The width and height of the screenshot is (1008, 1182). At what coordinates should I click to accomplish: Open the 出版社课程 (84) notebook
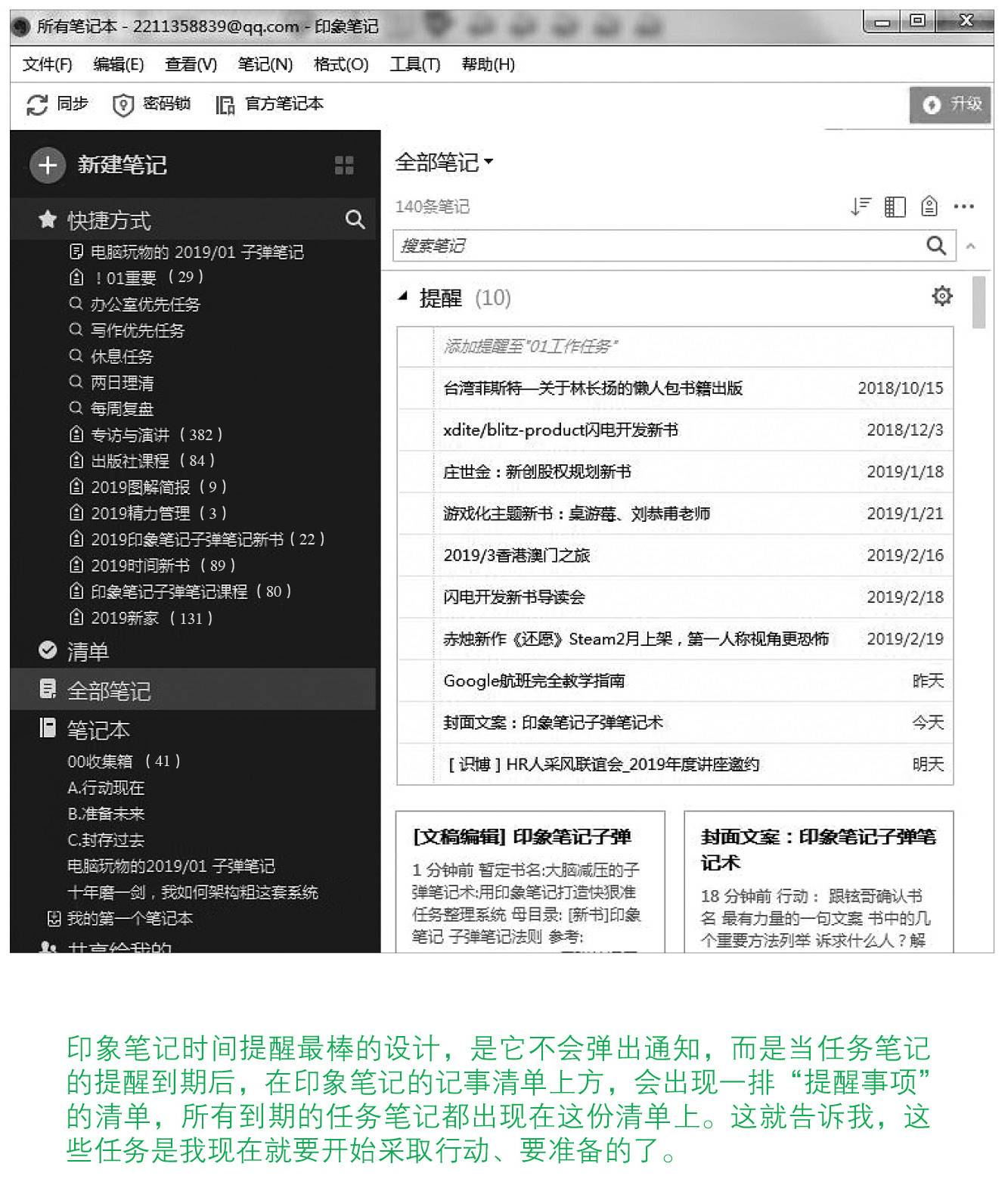[x=153, y=461]
